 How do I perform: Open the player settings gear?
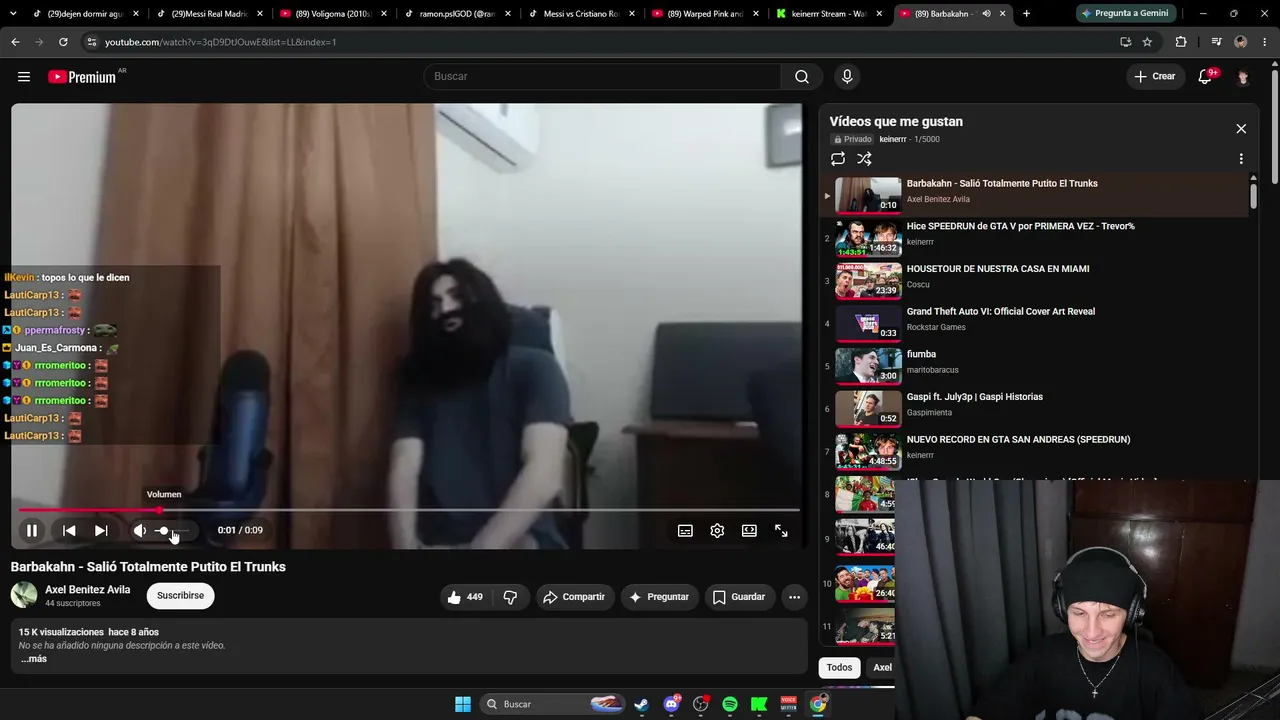click(x=717, y=531)
